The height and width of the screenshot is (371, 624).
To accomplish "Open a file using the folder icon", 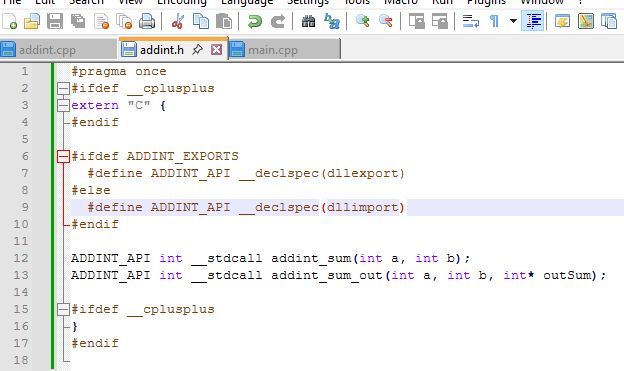I will [x=32, y=21].
